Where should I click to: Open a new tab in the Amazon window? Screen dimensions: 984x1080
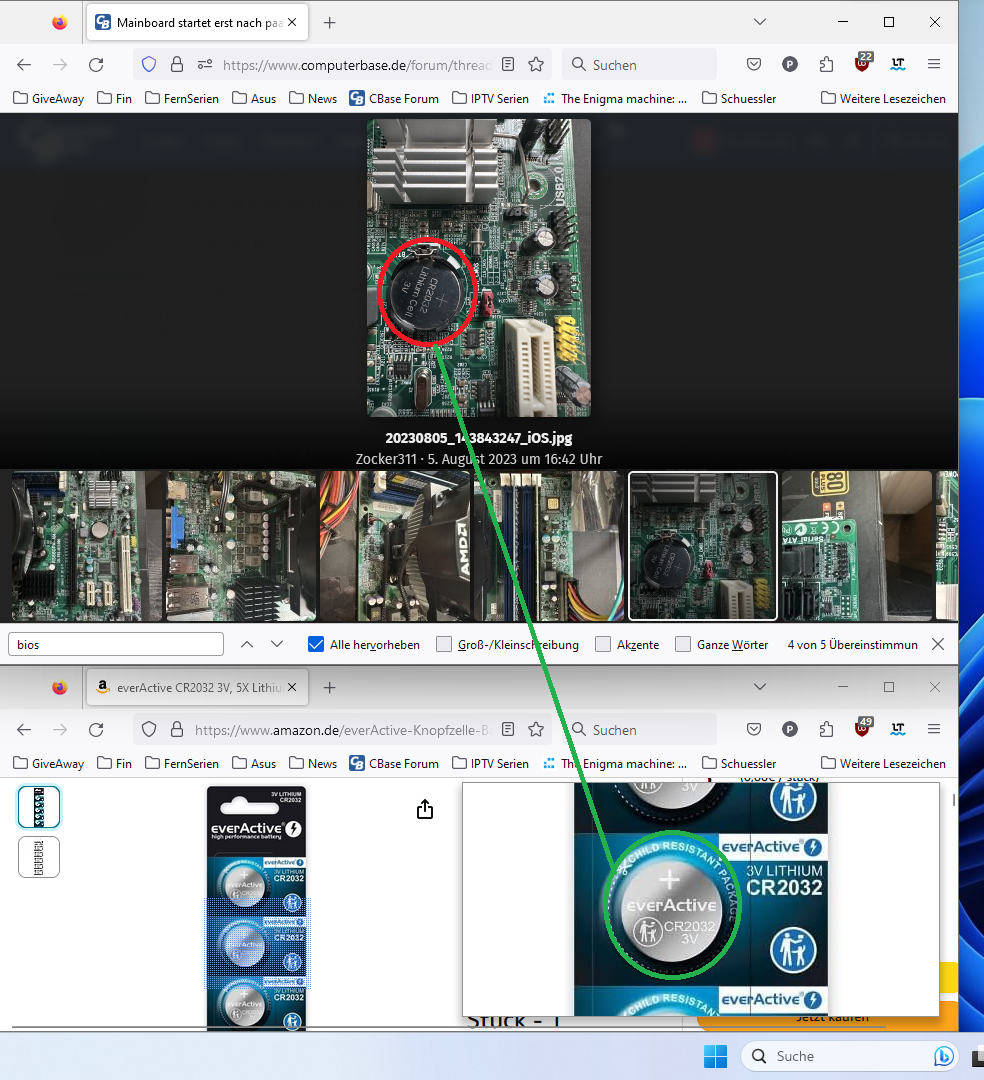[330, 687]
